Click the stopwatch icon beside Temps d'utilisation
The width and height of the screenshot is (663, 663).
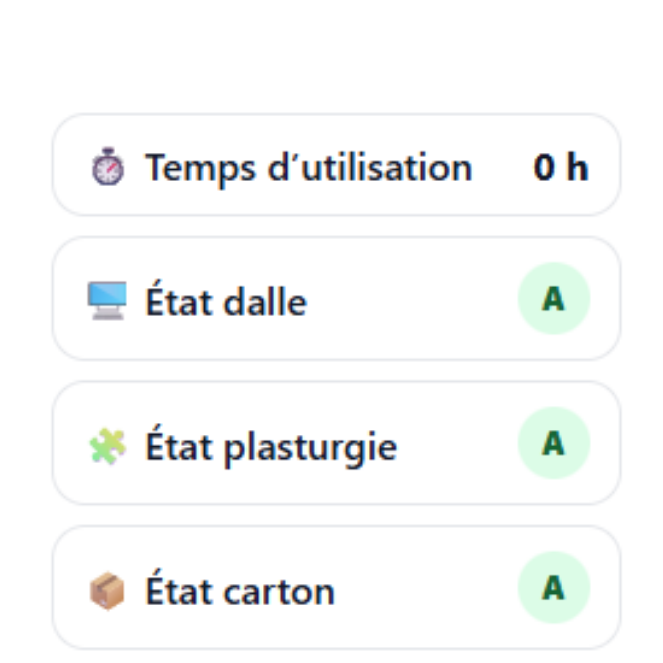(x=107, y=168)
